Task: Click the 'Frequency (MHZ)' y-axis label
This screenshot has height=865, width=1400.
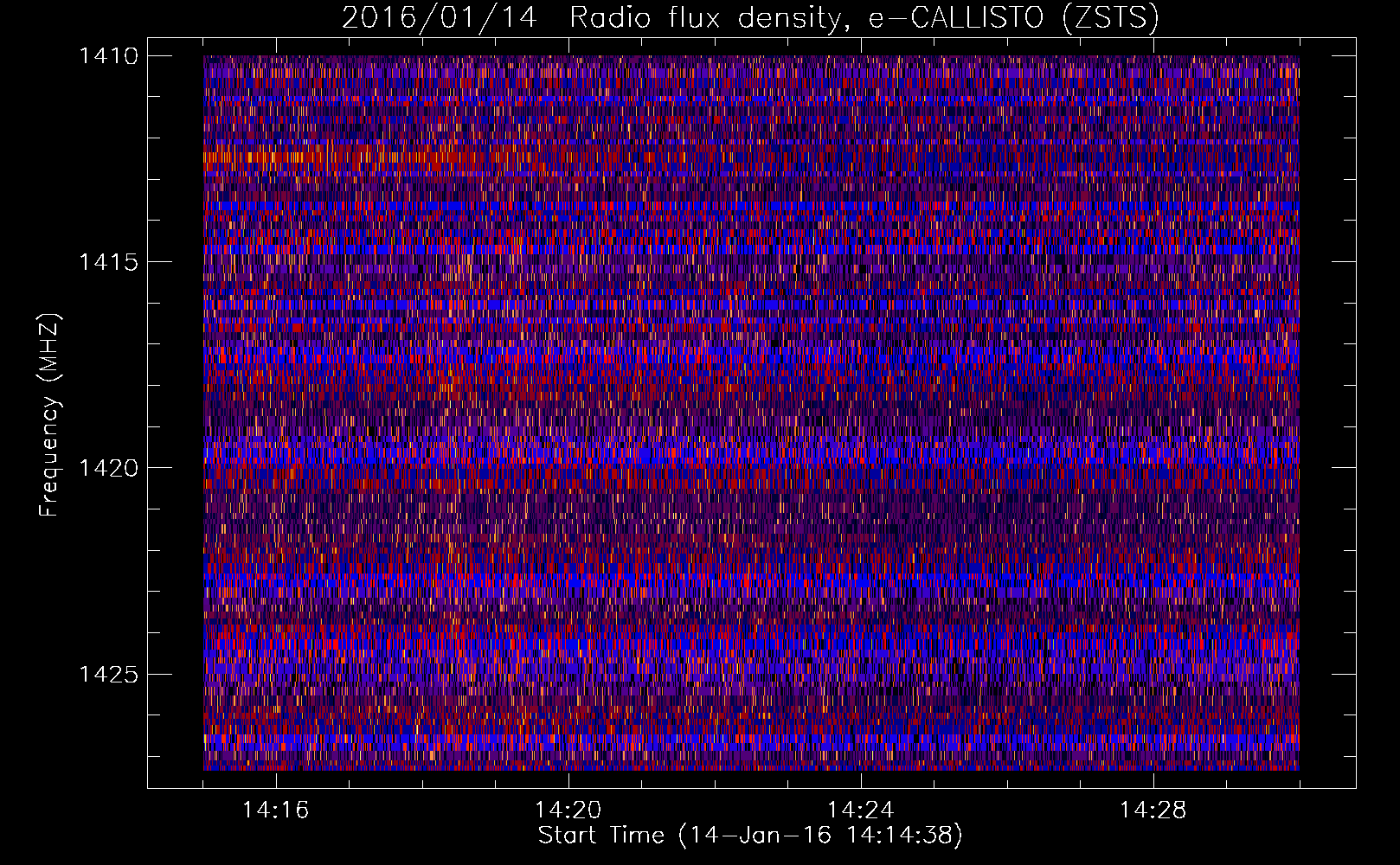Action: pyautogui.click(x=49, y=415)
